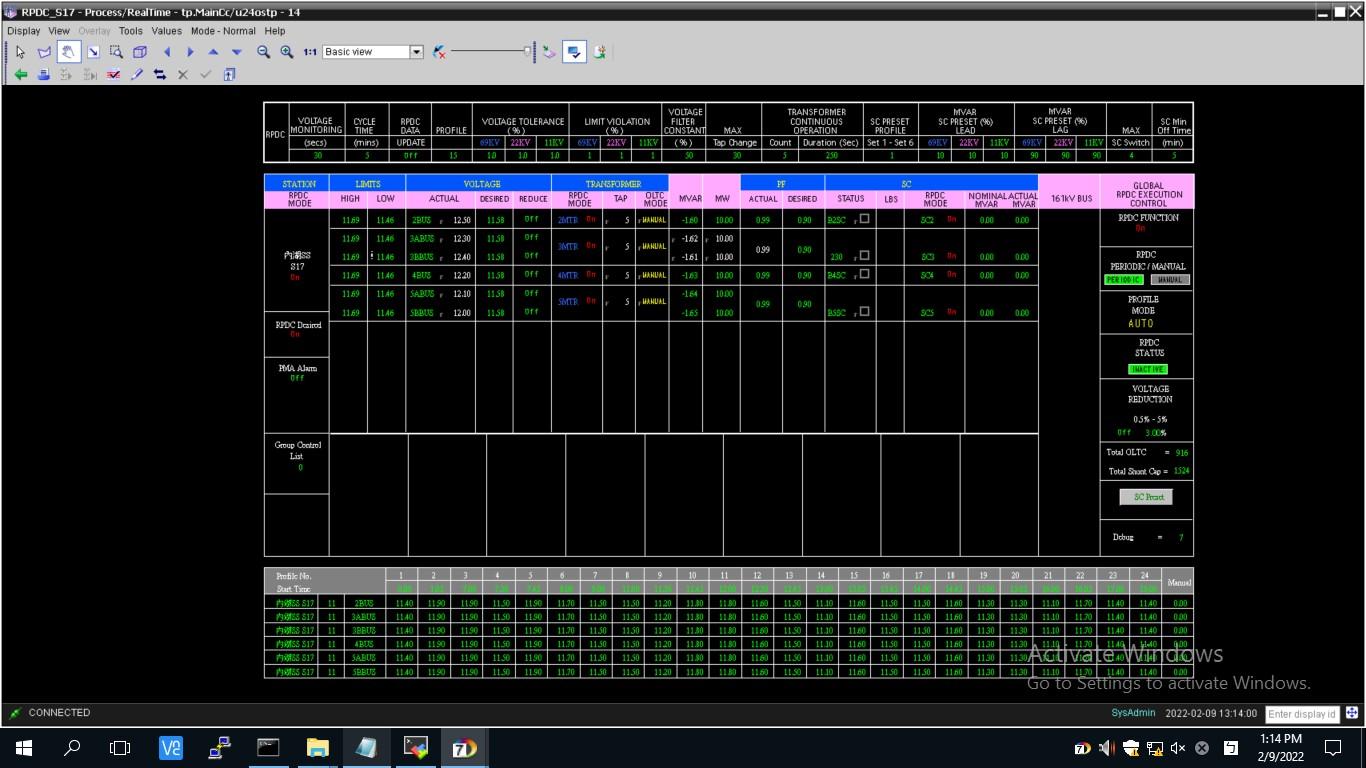Click the 2MTR transformer label
Viewport: 1366px width, 768px height.
coord(568,219)
